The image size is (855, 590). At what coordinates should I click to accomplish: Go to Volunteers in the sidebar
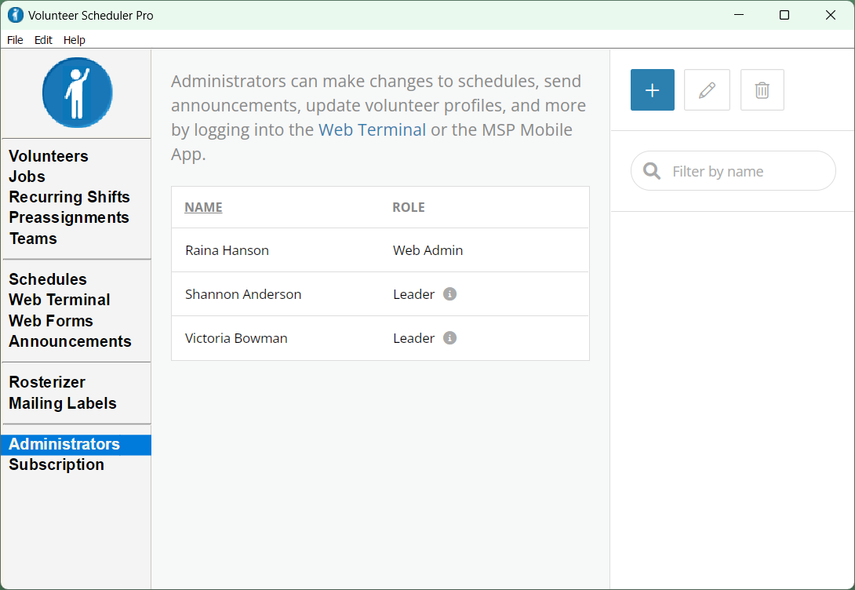click(49, 156)
